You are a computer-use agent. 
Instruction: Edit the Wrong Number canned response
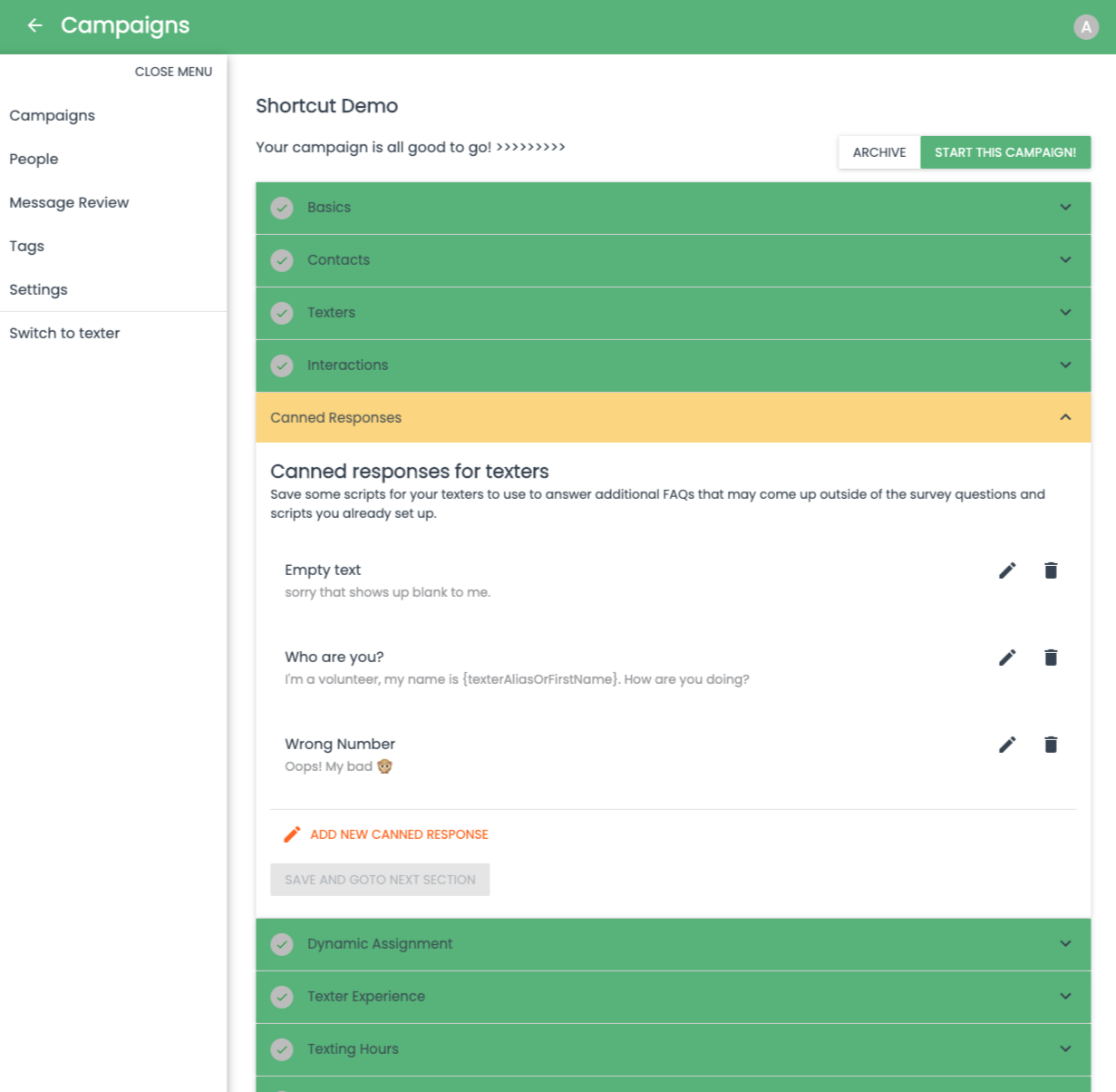point(1007,745)
